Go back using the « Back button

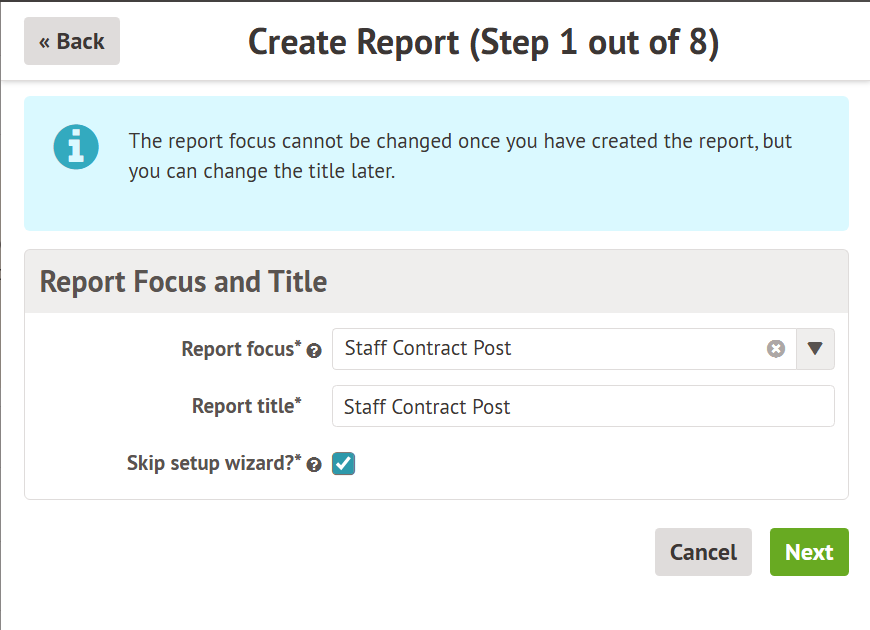tap(72, 41)
